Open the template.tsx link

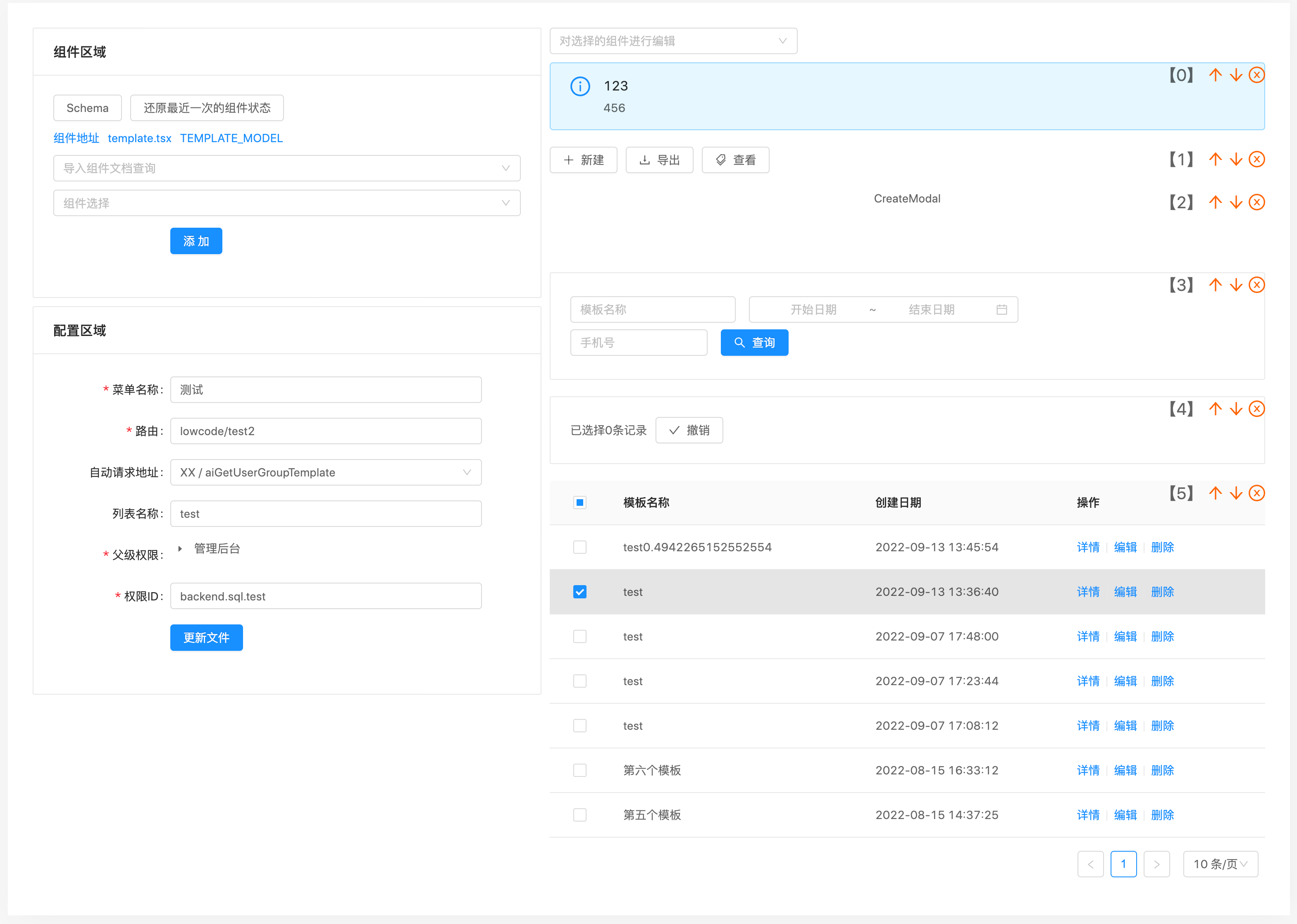[139, 138]
